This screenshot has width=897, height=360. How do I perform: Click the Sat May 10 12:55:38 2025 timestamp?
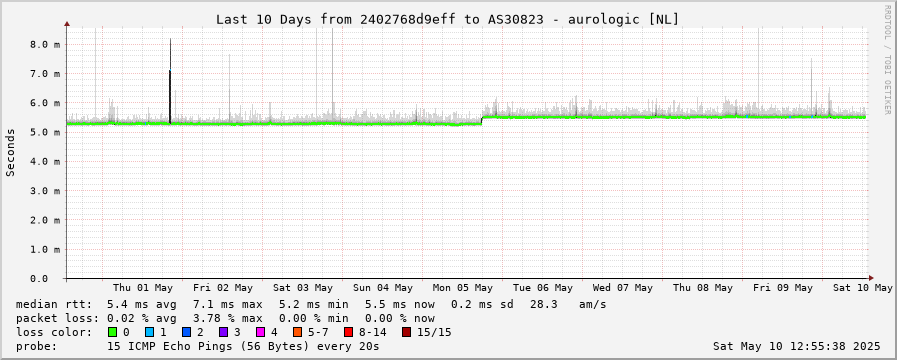(x=796, y=346)
